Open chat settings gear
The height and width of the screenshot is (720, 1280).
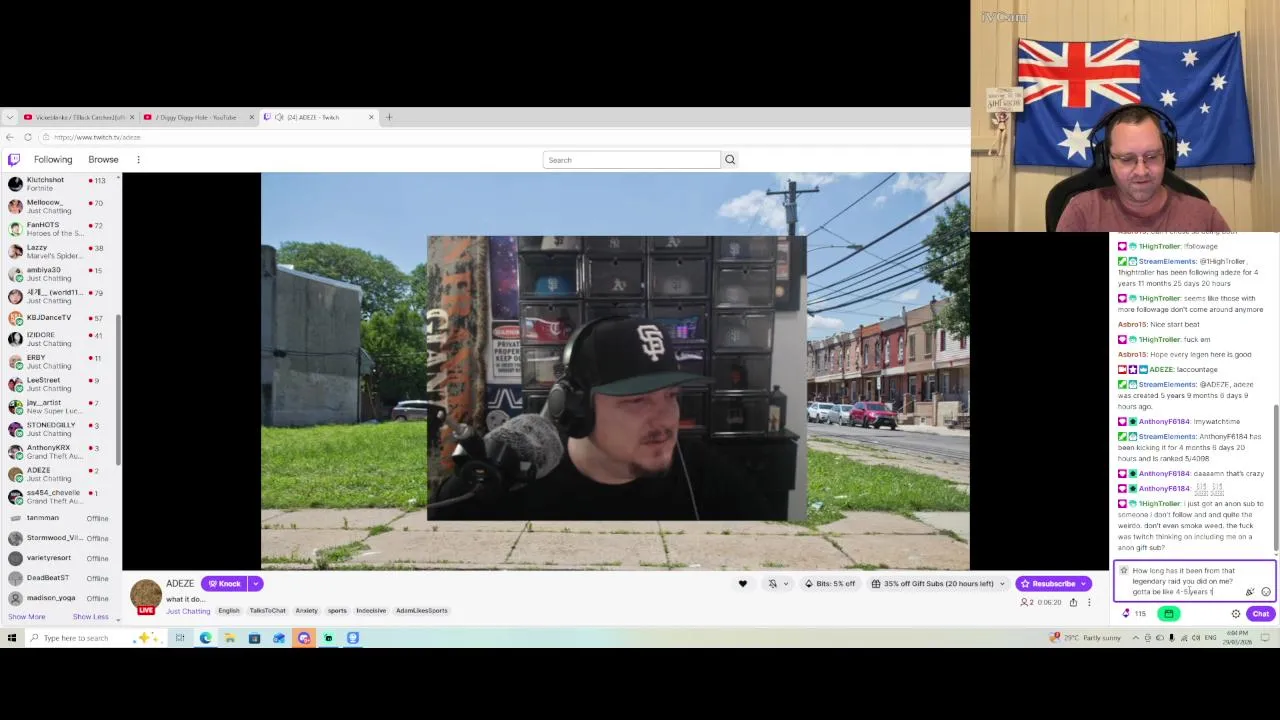click(x=1236, y=614)
